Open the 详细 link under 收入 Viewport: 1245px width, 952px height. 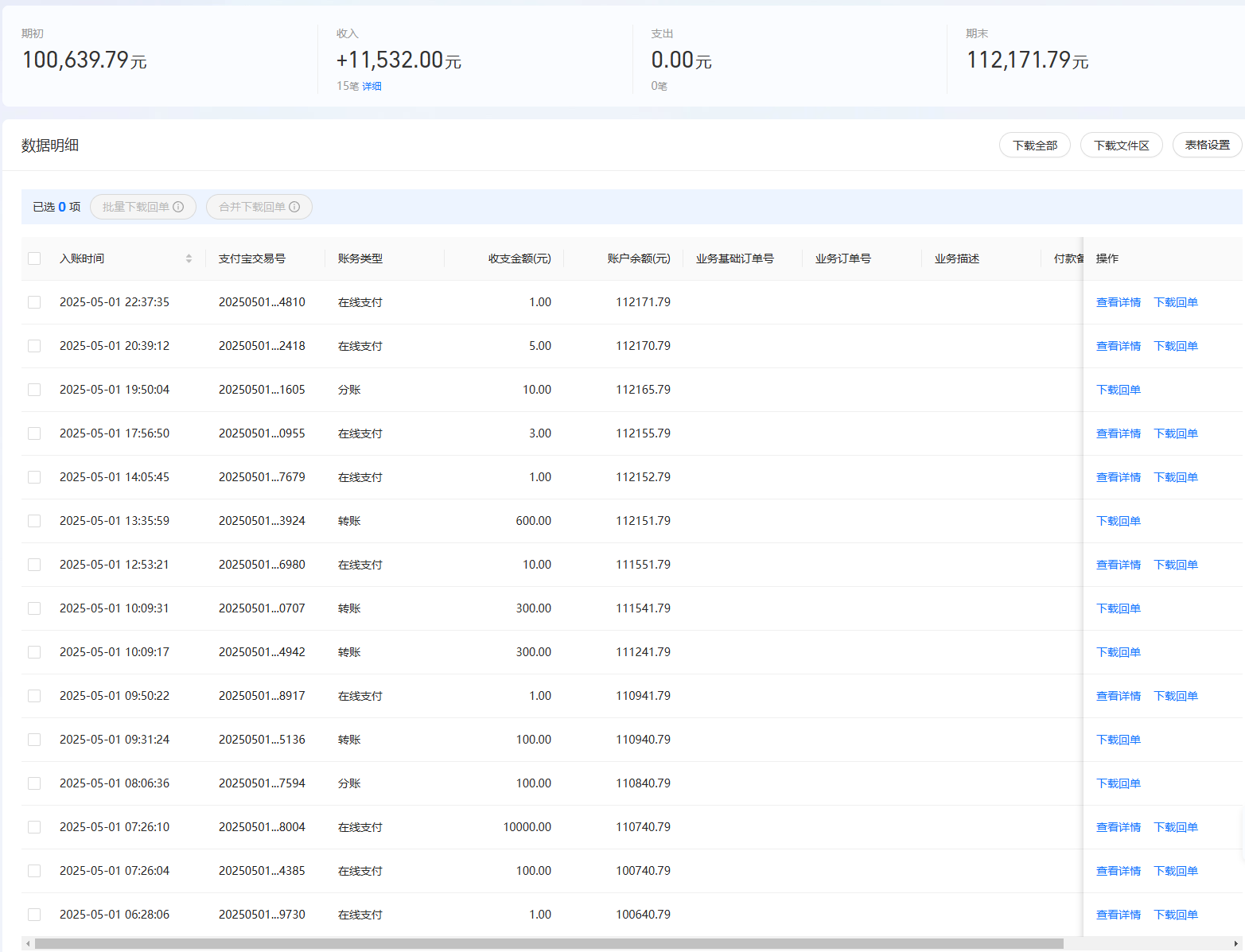pos(372,86)
